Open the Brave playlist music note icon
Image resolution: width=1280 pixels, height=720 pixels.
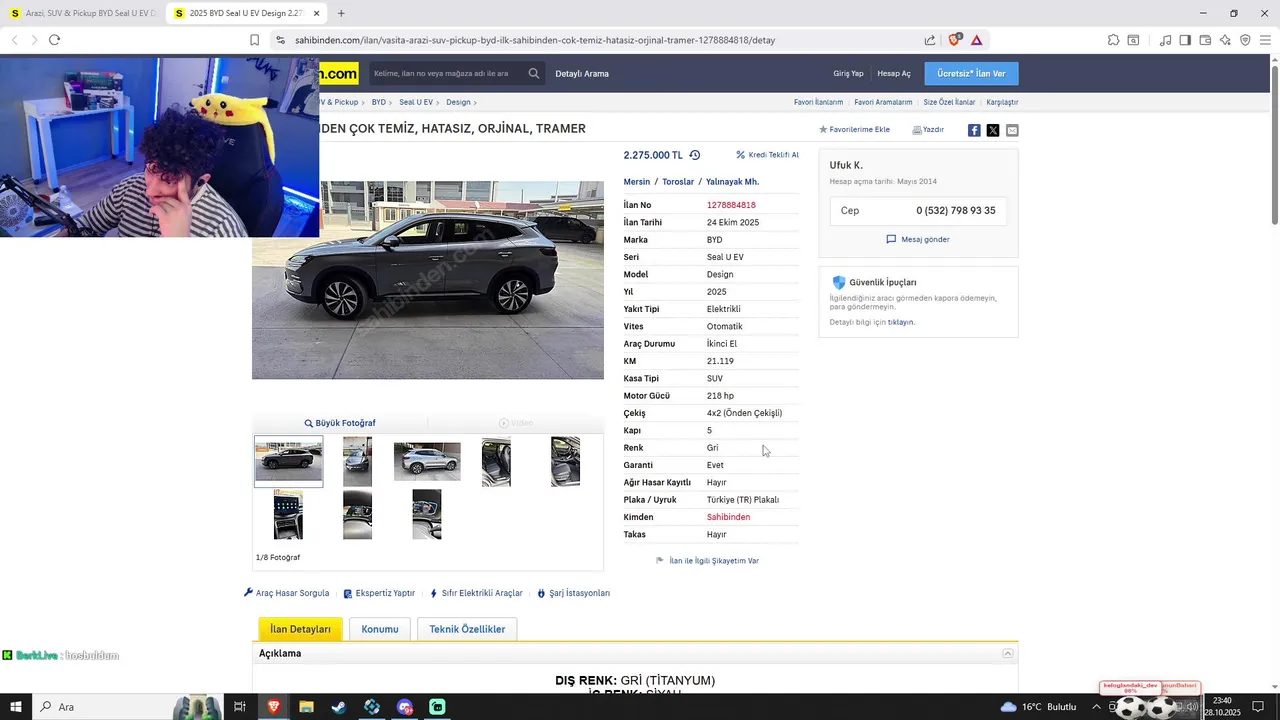click(x=1165, y=40)
